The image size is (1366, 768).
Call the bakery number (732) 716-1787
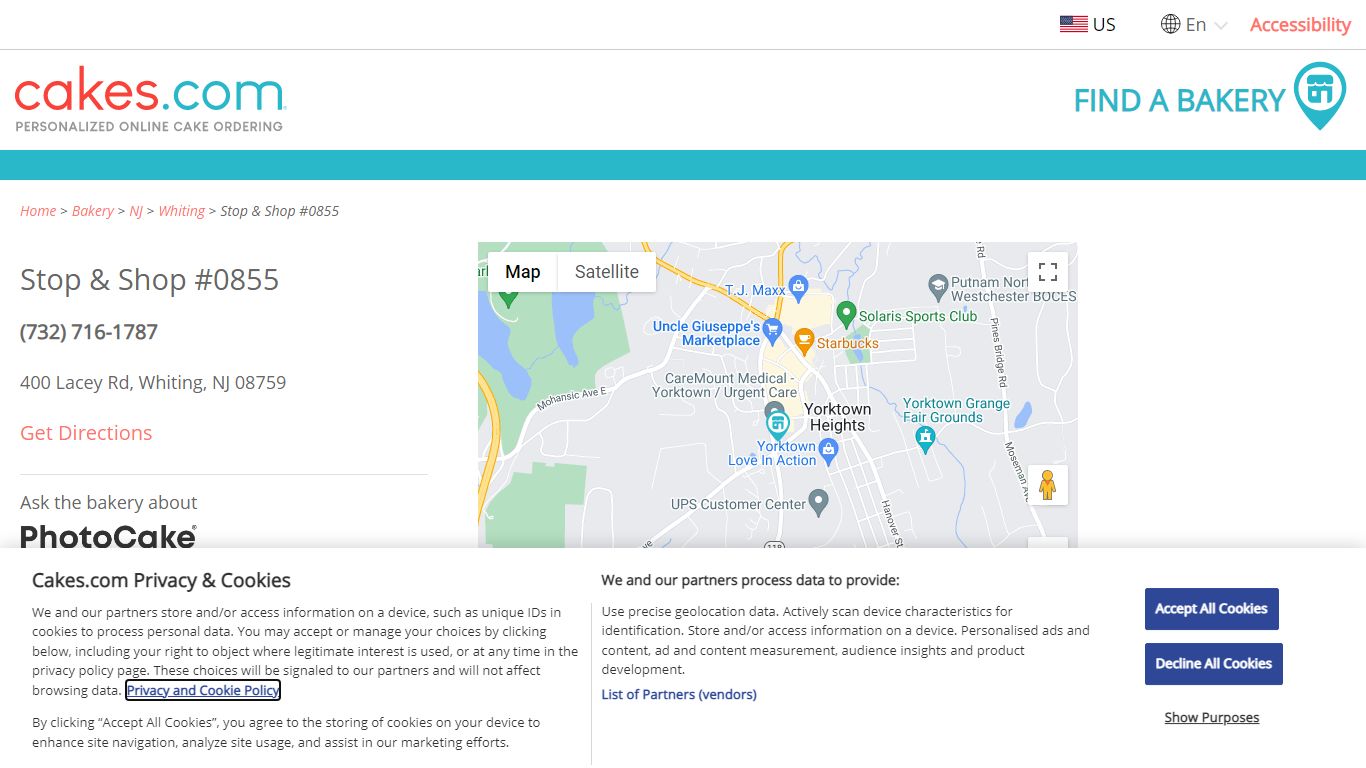click(x=89, y=332)
